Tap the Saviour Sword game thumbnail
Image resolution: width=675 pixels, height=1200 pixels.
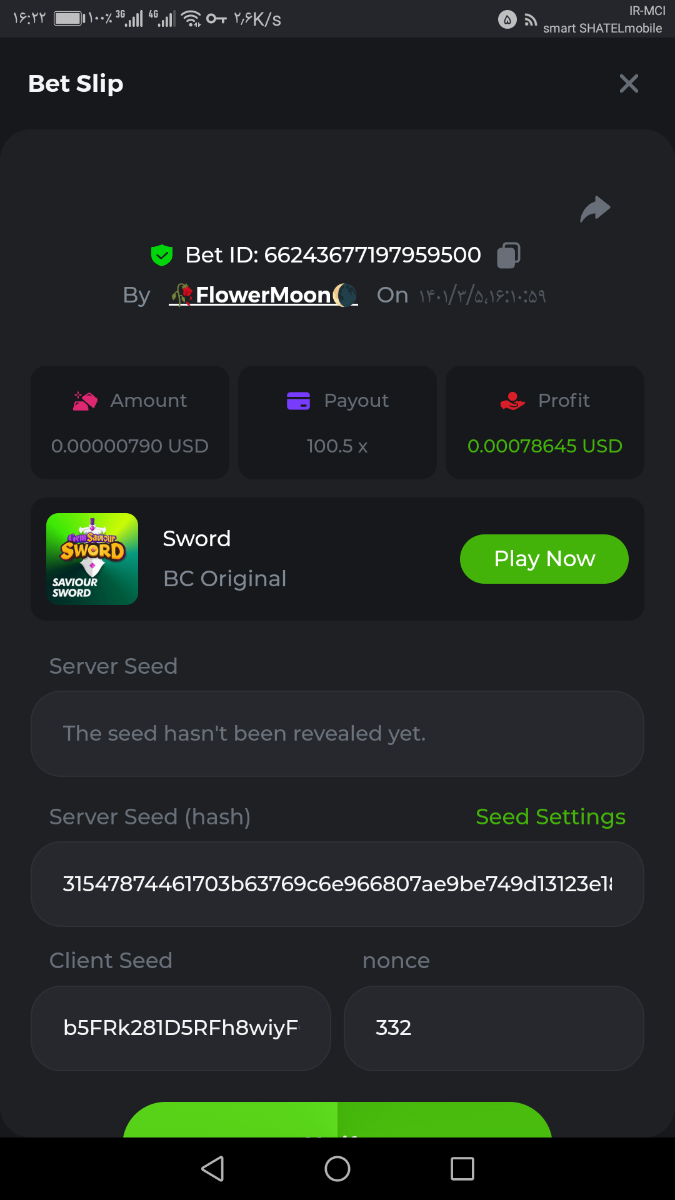click(92, 559)
